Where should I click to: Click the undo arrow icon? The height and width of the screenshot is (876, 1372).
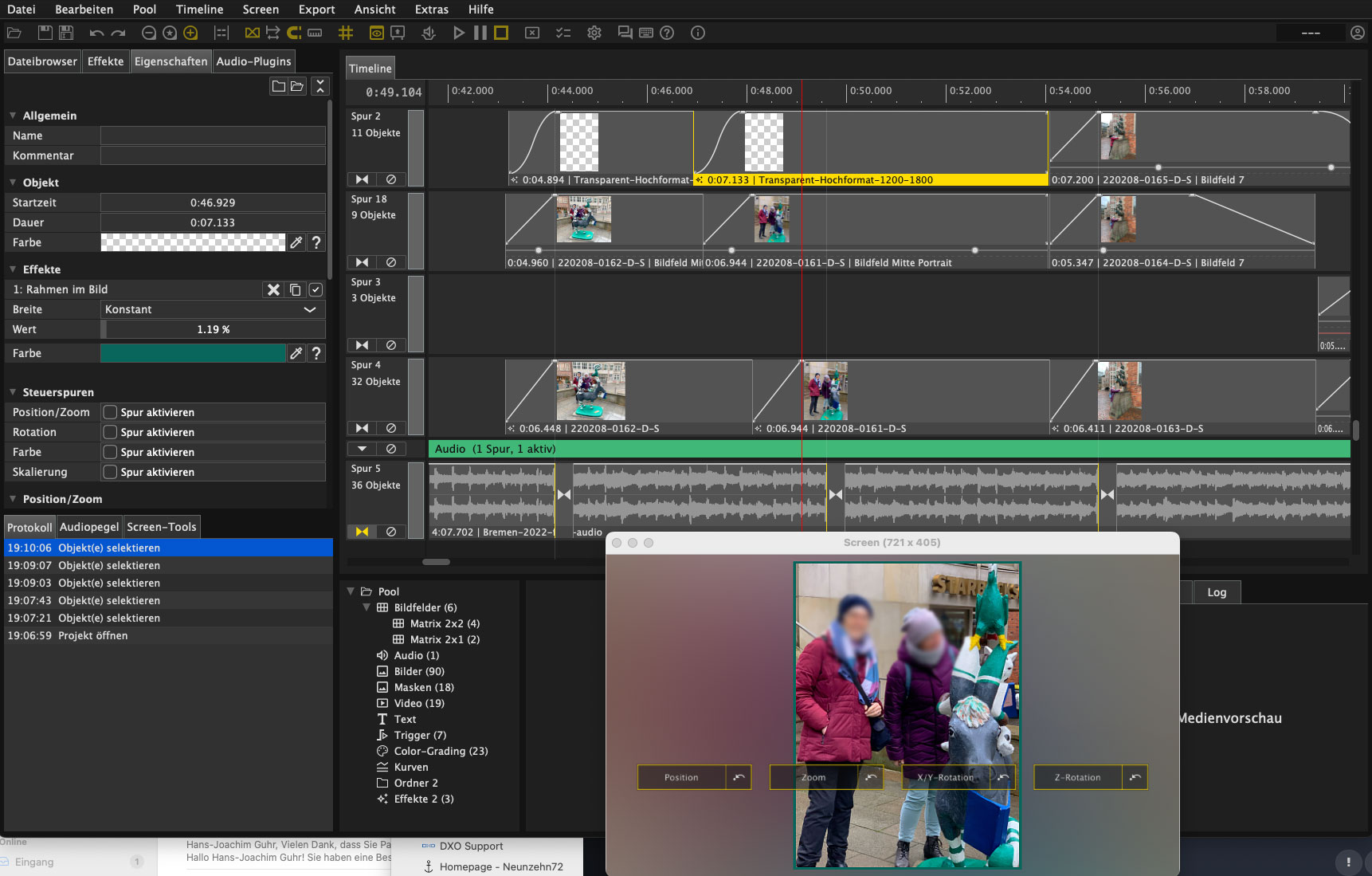[96, 33]
